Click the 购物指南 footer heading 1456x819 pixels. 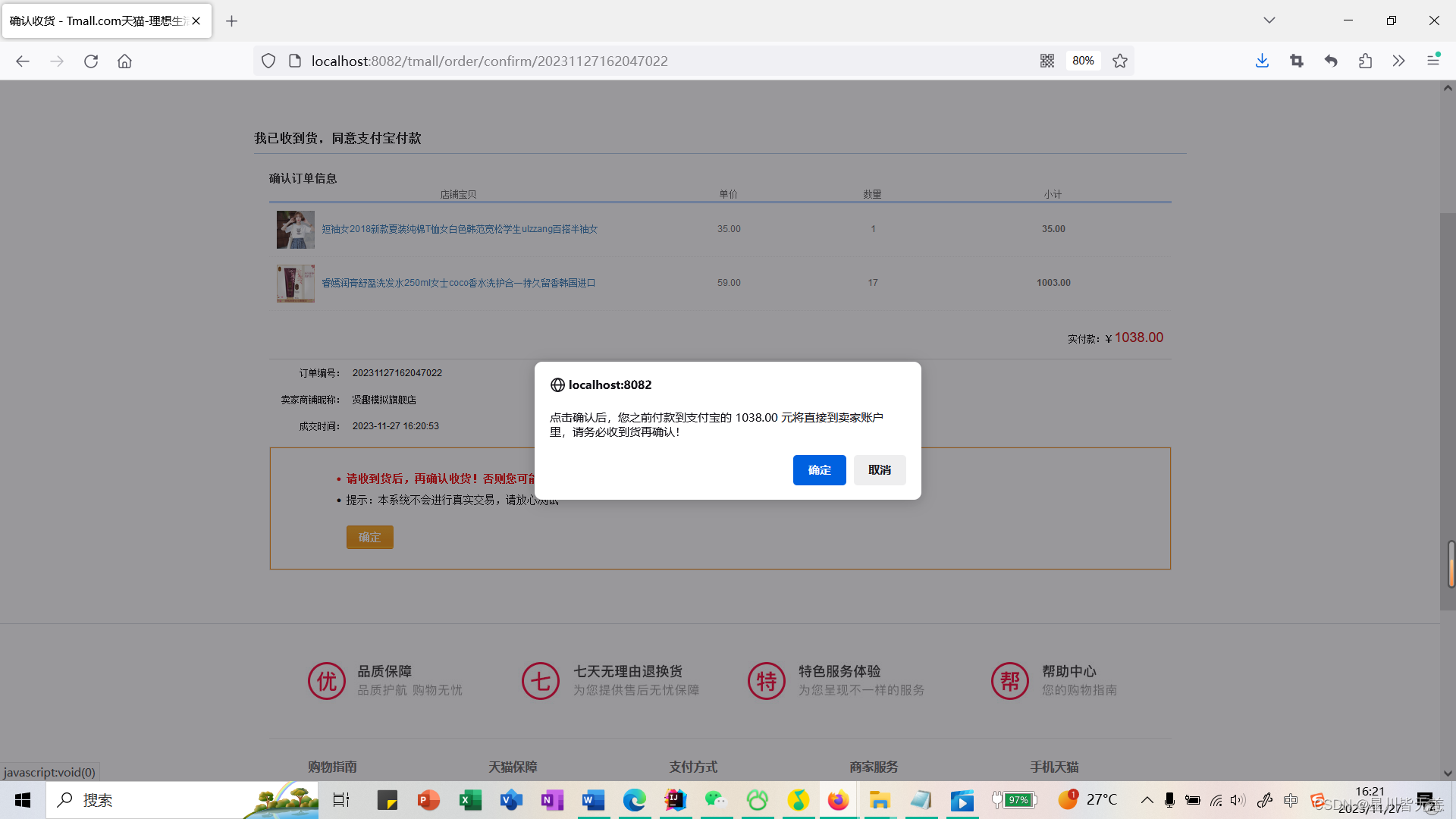pyautogui.click(x=332, y=767)
